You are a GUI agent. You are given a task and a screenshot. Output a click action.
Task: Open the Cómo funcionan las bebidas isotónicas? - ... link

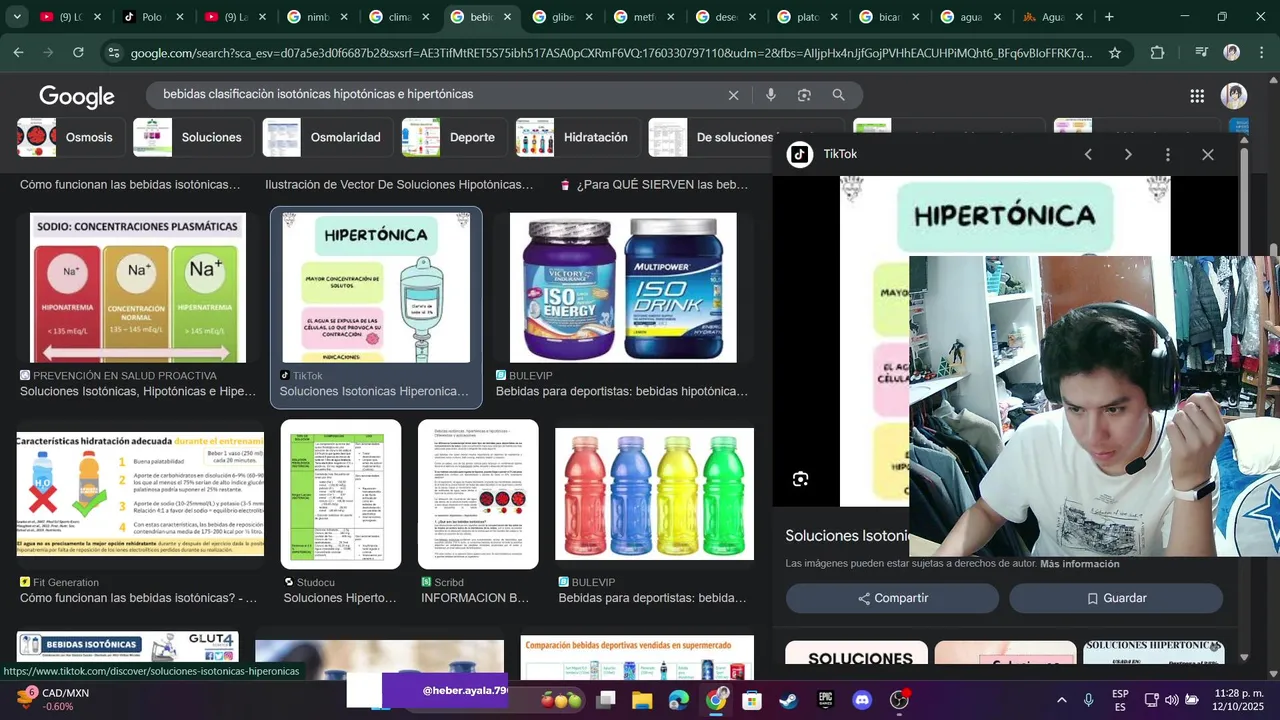tap(138, 598)
